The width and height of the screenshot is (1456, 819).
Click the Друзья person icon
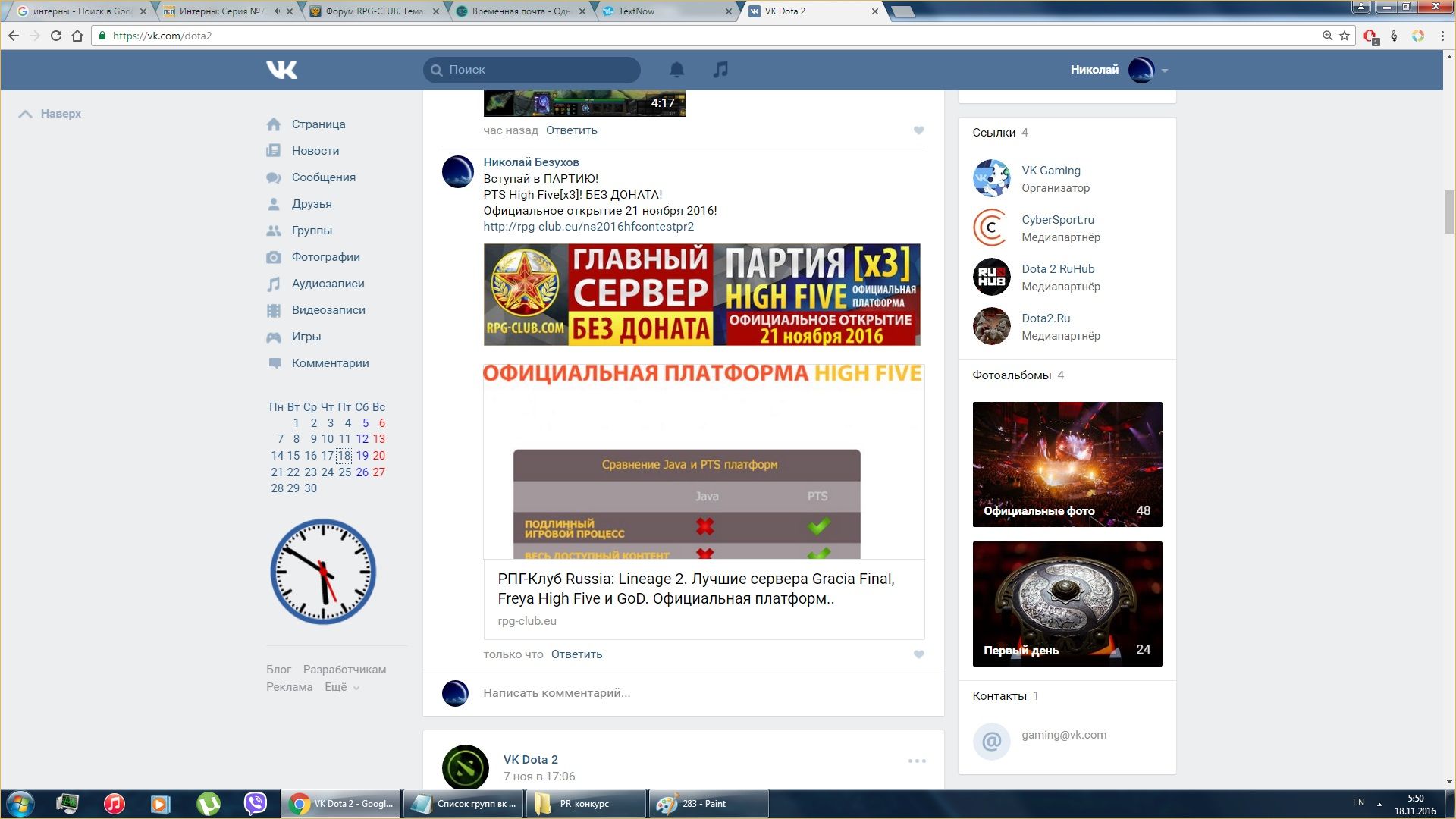pos(274,204)
